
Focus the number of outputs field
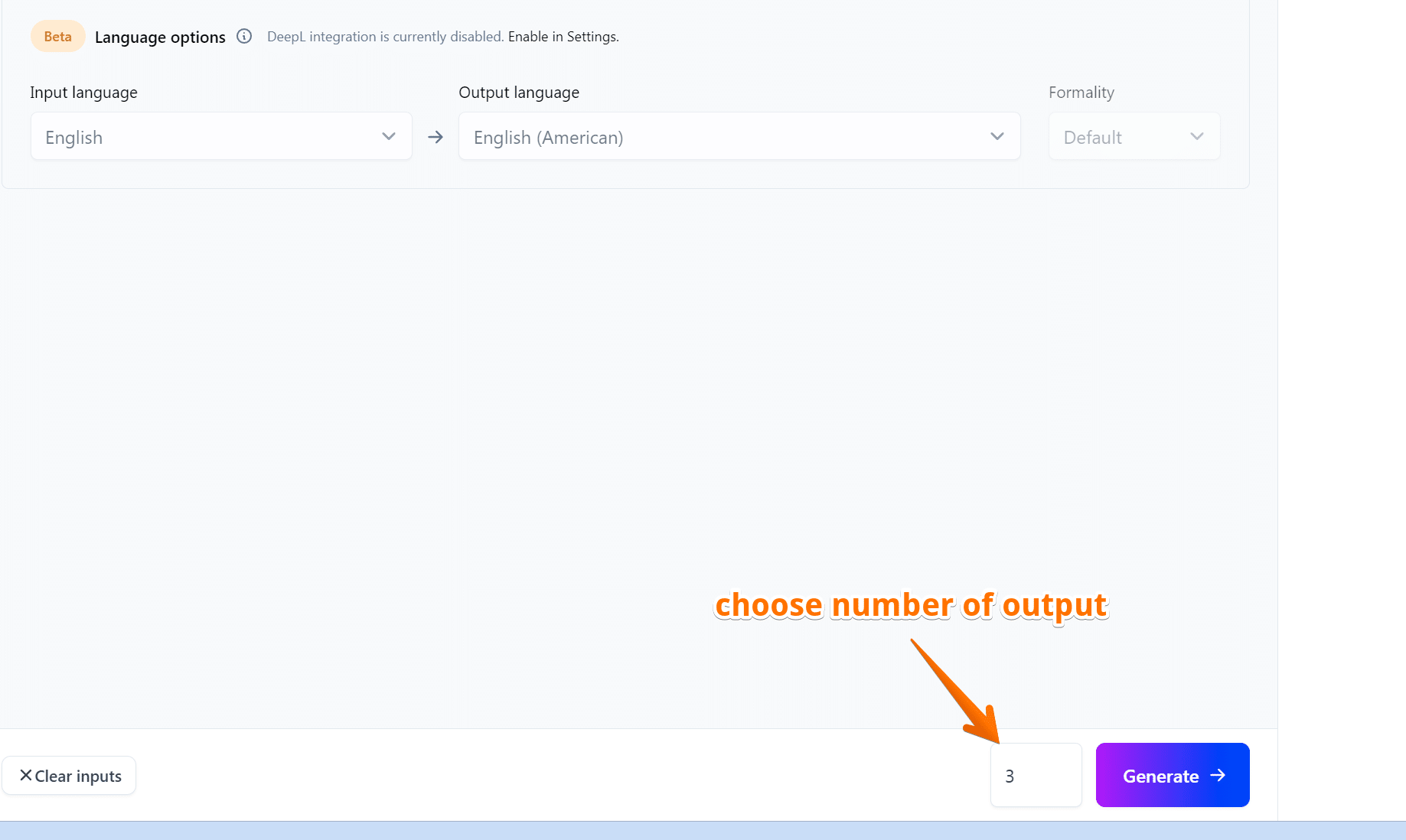[1036, 776]
